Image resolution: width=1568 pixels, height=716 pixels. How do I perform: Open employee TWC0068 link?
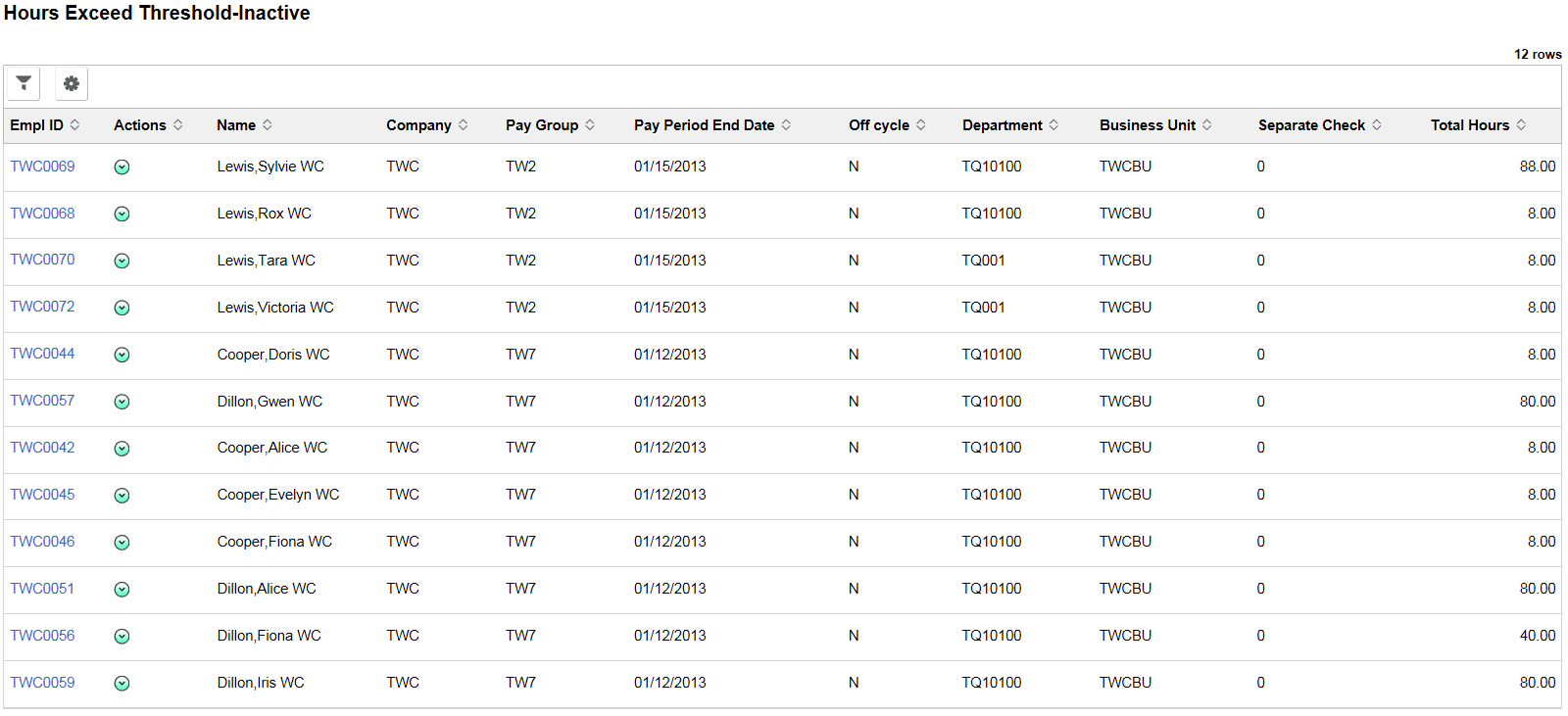42,214
